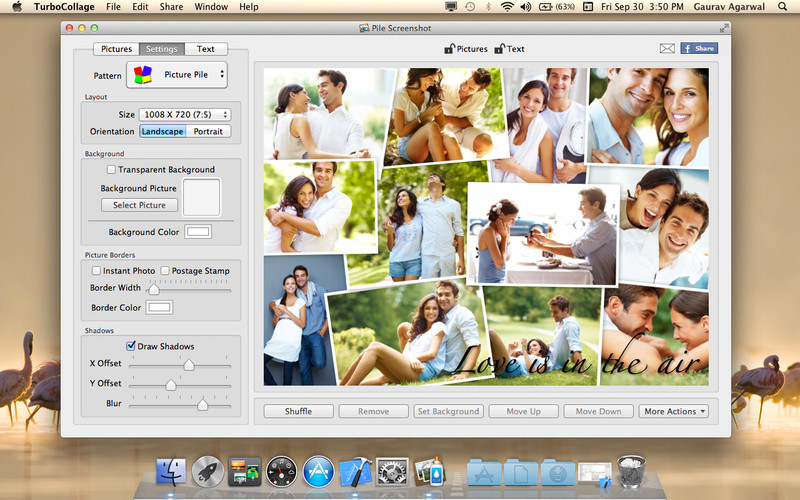Open the Trash in the dock
Screen dimensions: 800x500
(631, 471)
